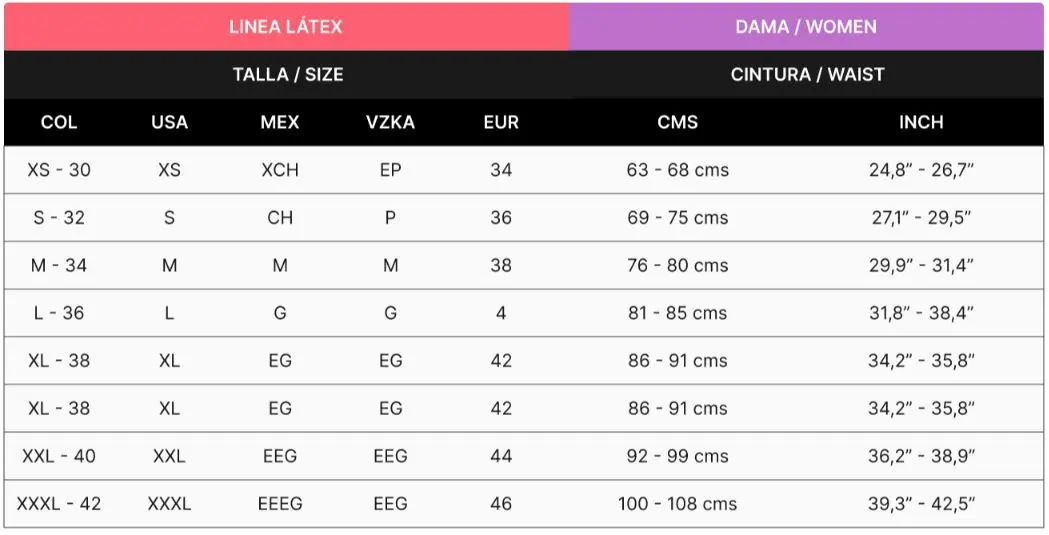This screenshot has width=1049, height=535.
Task: Select the XXL - 40 size cell
Action: click(59, 456)
